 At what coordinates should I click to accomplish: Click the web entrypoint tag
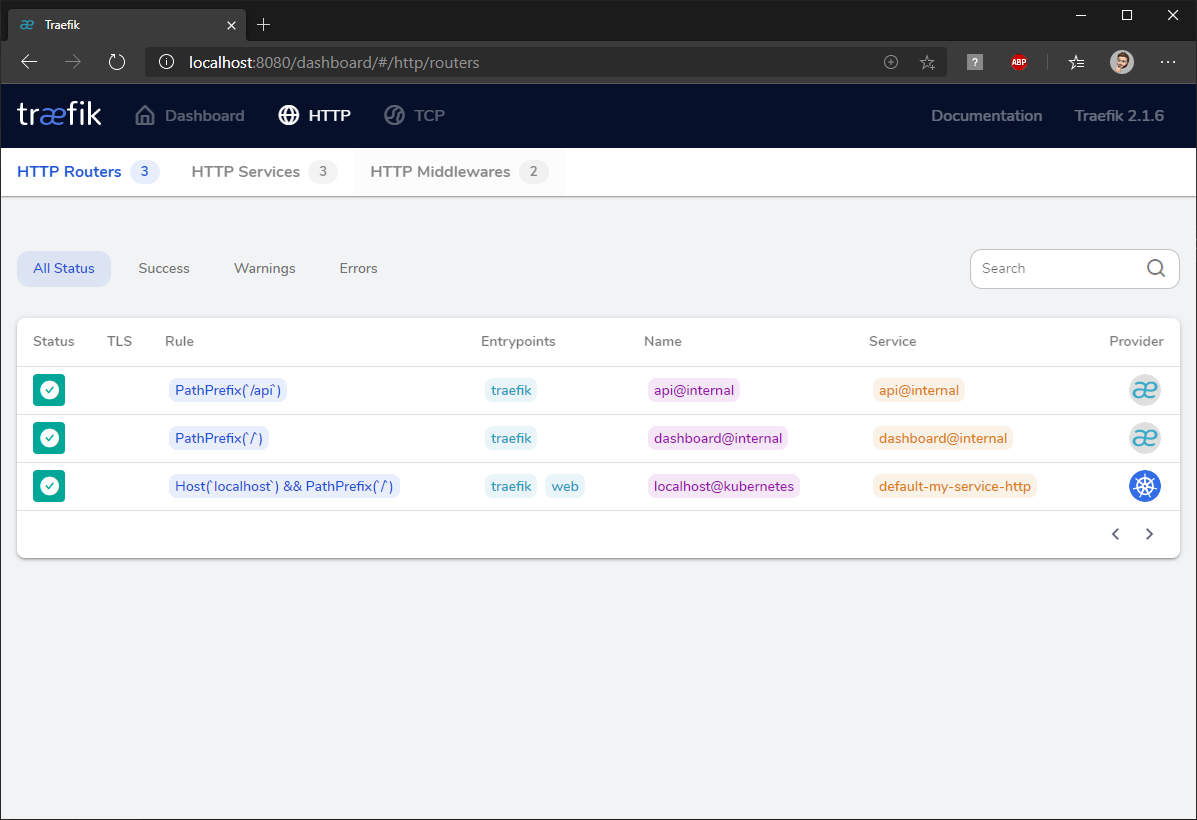(565, 486)
